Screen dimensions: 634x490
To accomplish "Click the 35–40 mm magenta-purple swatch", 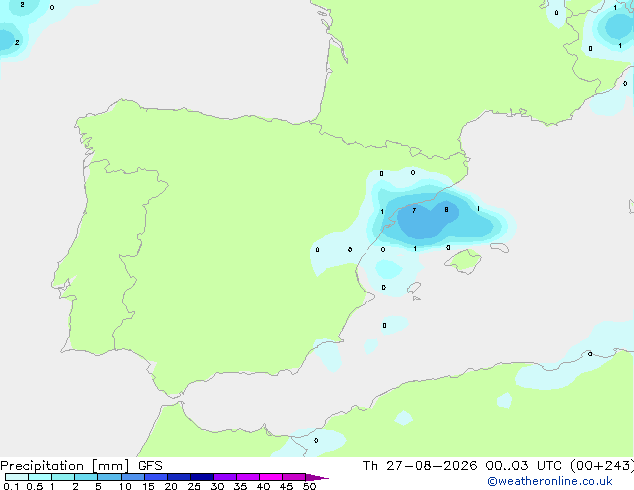I will point(247,477).
